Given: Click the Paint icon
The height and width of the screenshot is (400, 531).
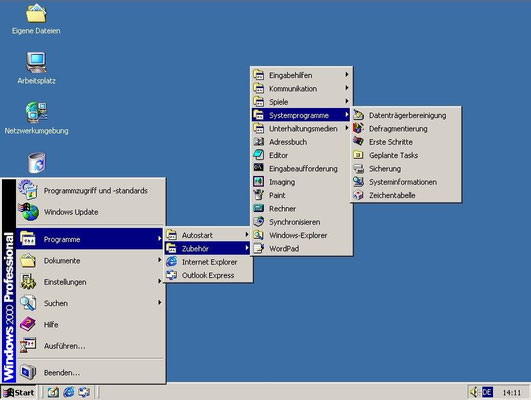Looking at the screenshot, I should 259,195.
